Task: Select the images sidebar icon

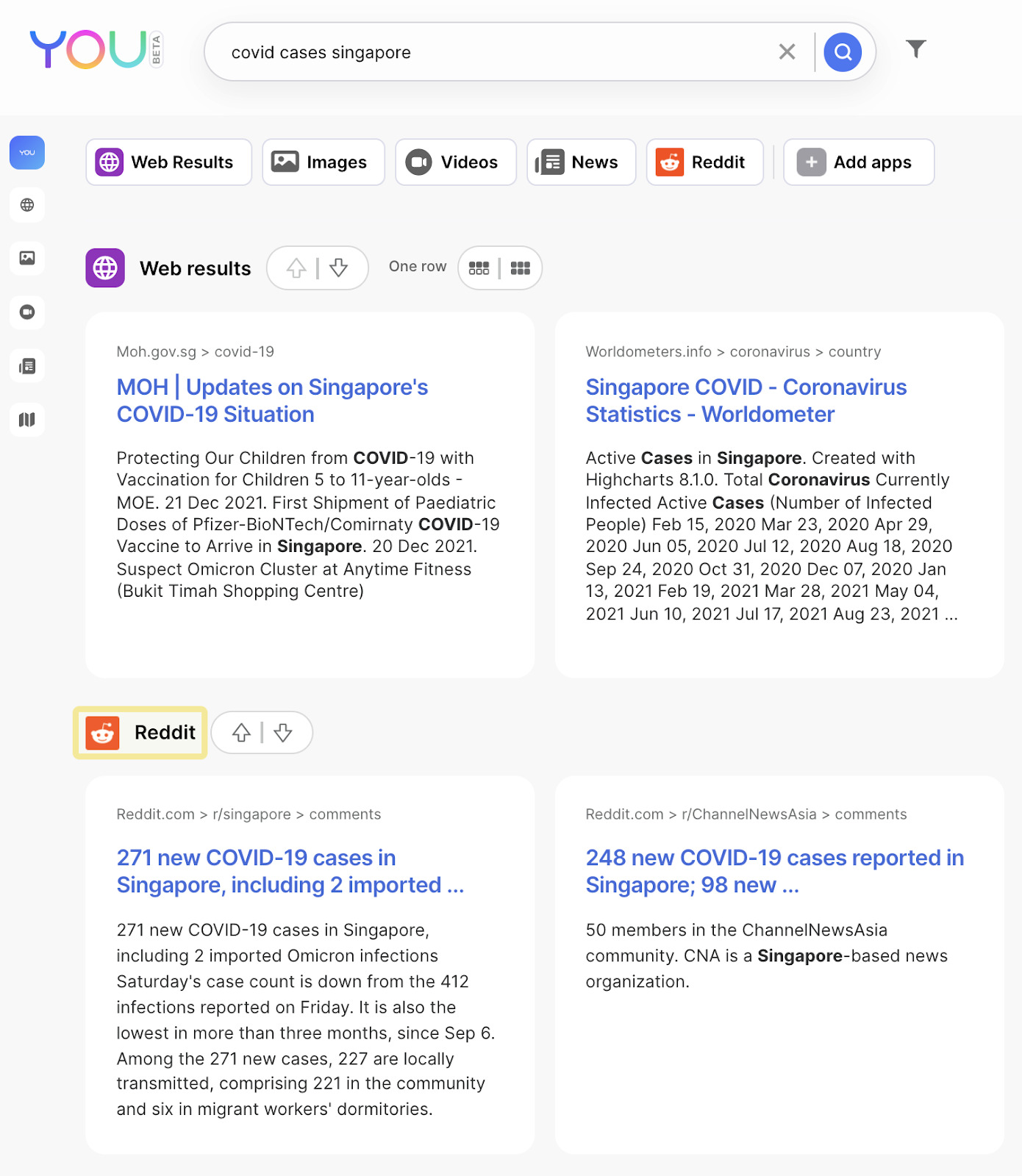Action: (27, 258)
